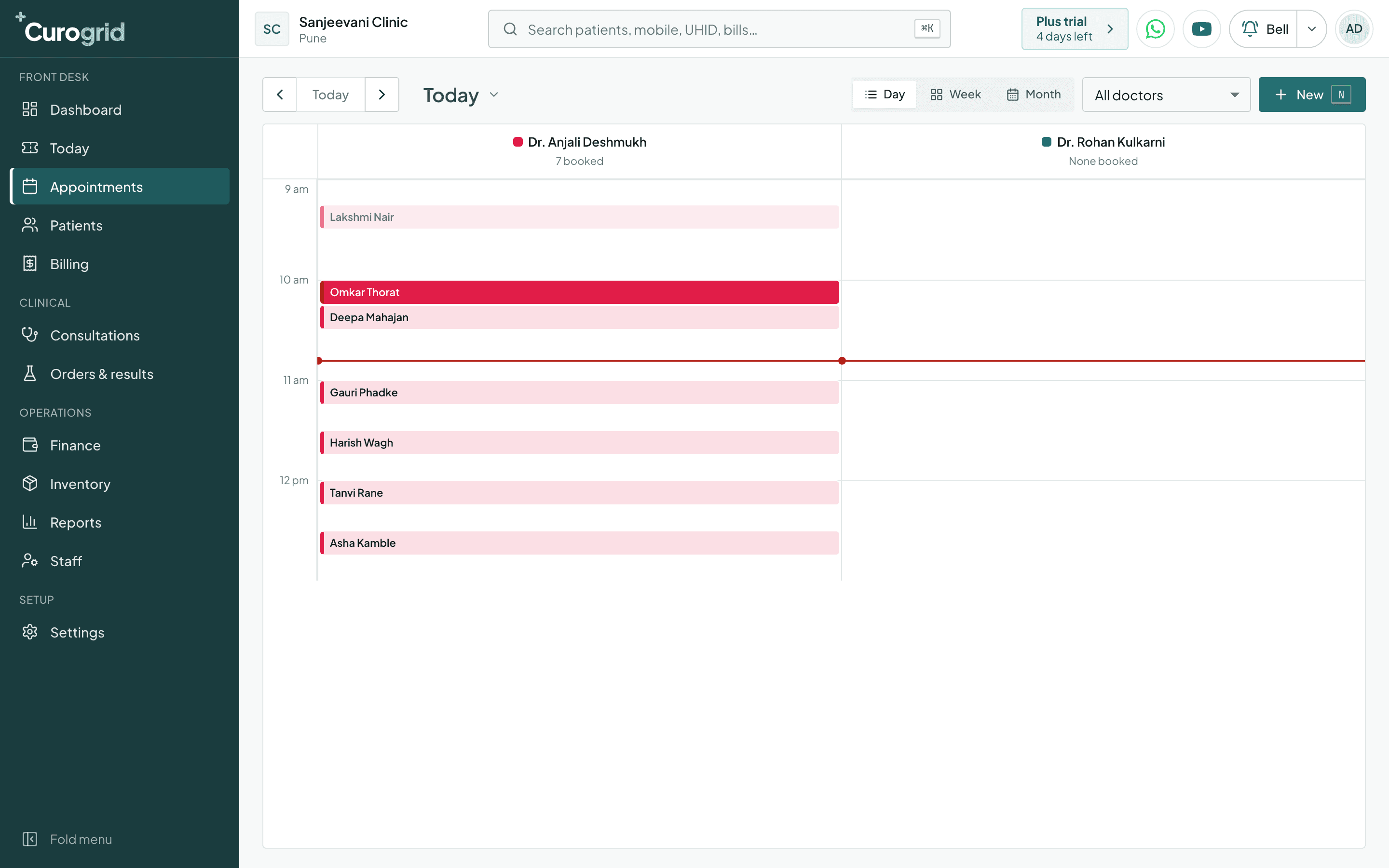Image resolution: width=1389 pixels, height=868 pixels.
Task: Open Lakshmi Nair appointment
Action: [x=580, y=217]
